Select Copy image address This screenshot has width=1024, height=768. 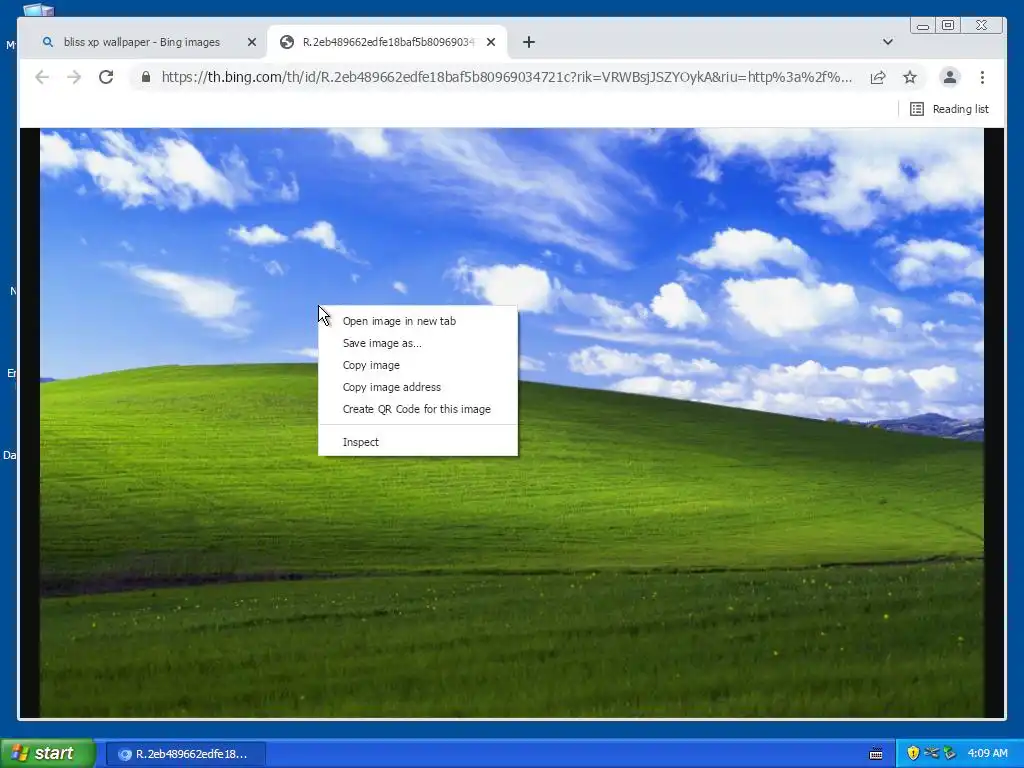(418, 387)
